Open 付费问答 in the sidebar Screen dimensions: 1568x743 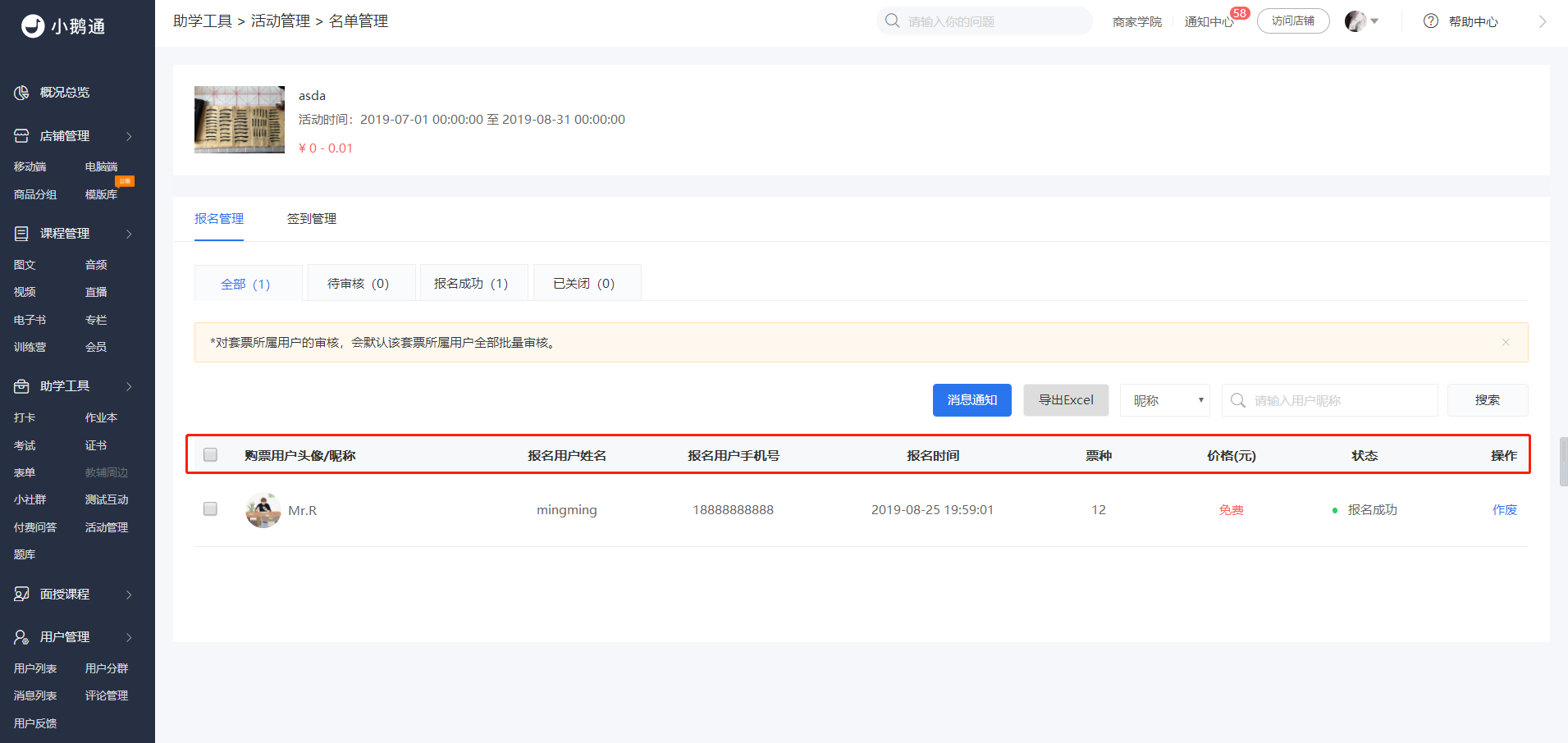click(35, 527)
